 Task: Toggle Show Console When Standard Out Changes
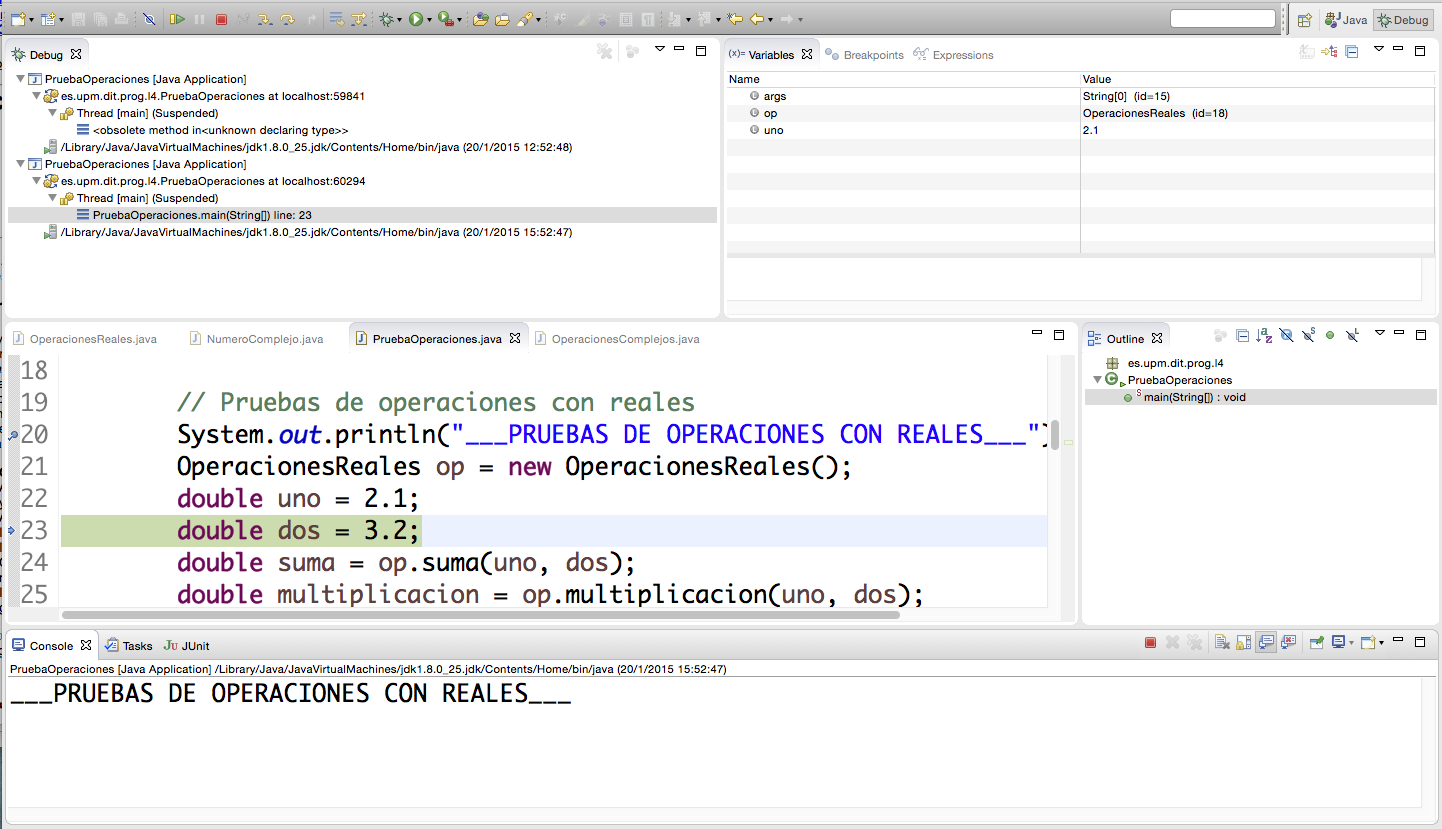pos(1266,643)
